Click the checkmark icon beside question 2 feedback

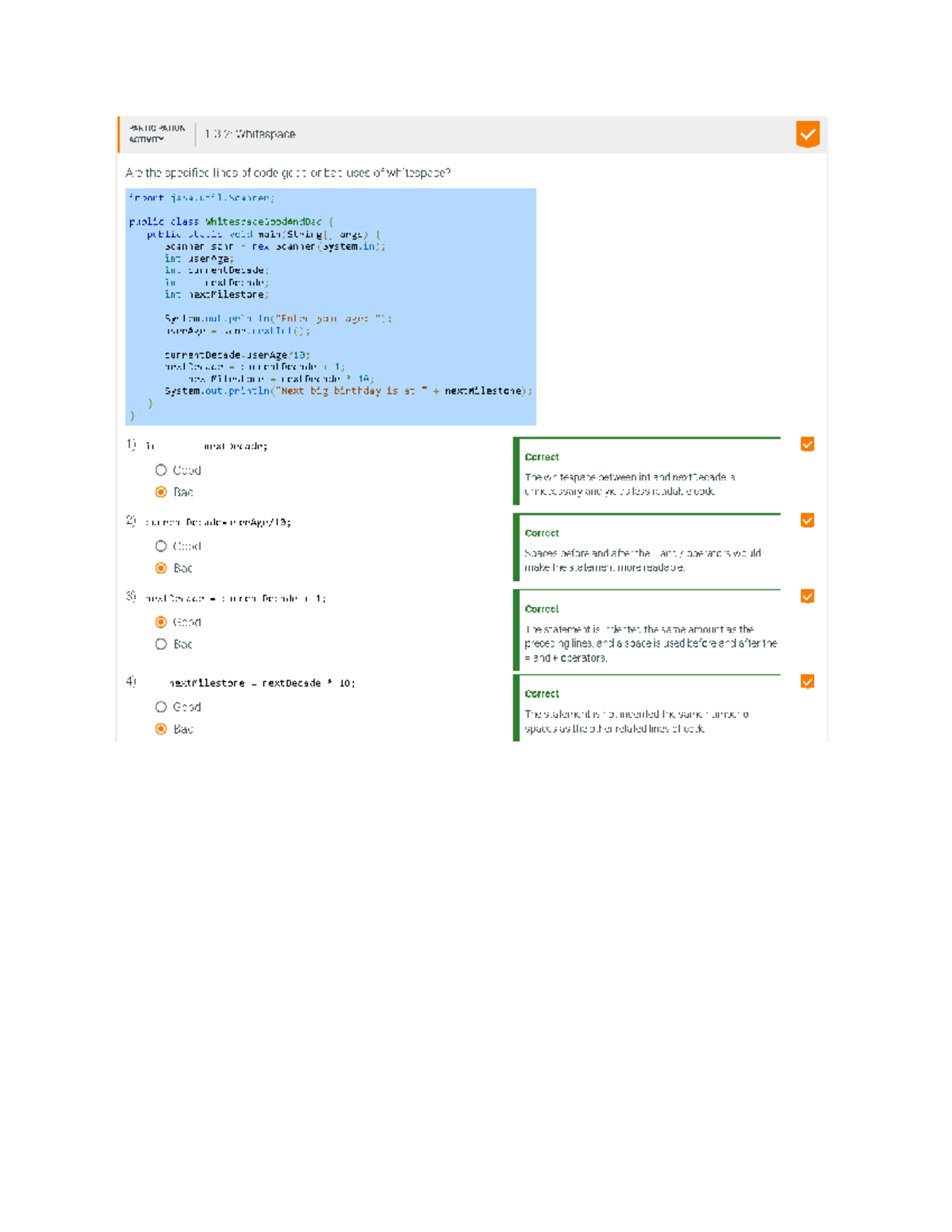pos(807,520)
